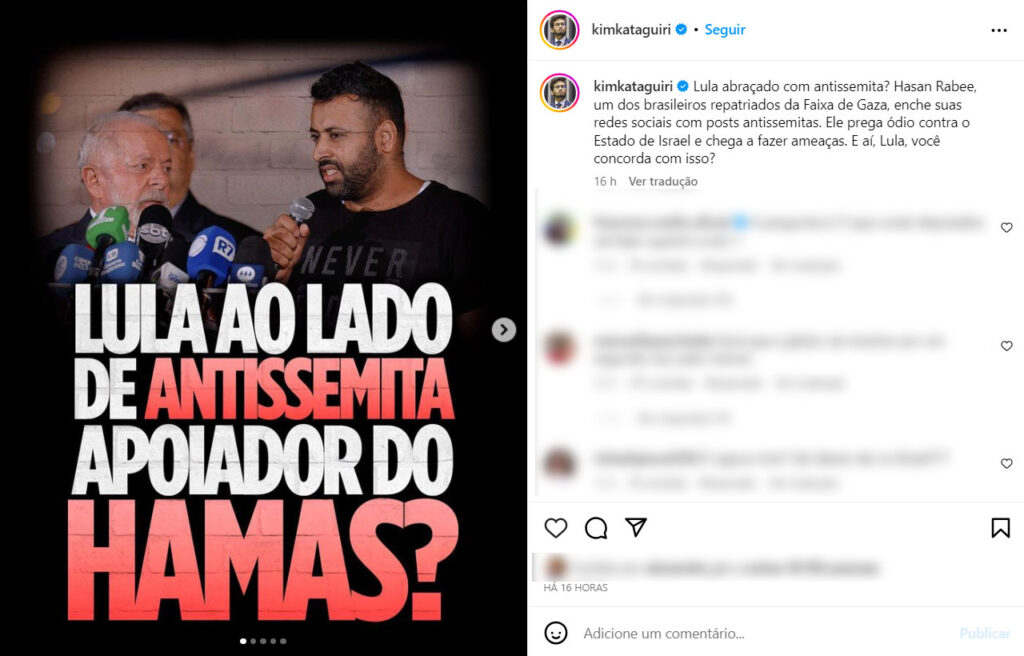Open emoji picker smiley icon

coord(556,633)
